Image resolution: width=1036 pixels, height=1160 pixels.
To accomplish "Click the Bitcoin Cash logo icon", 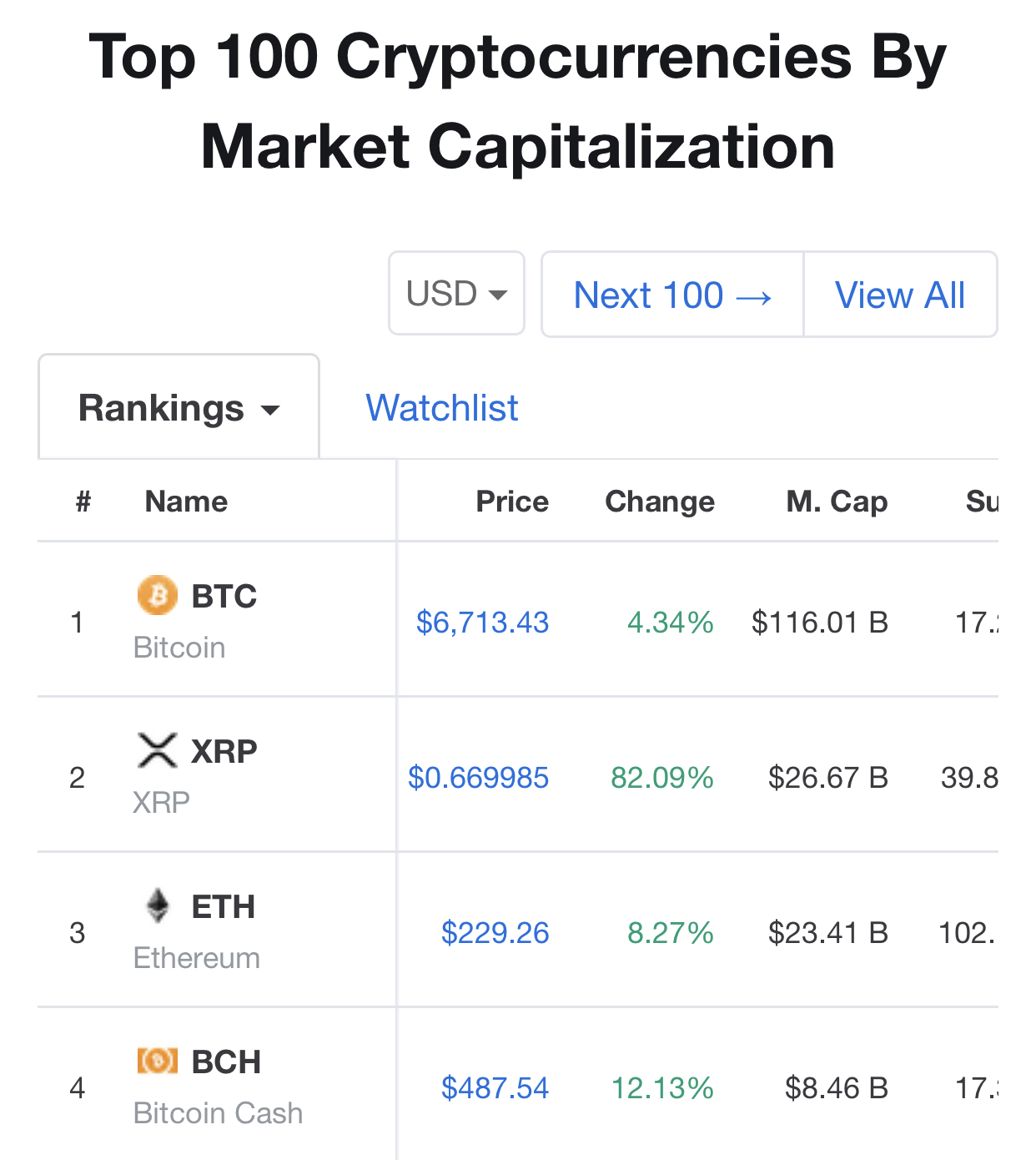I will tap(157, 1061).
